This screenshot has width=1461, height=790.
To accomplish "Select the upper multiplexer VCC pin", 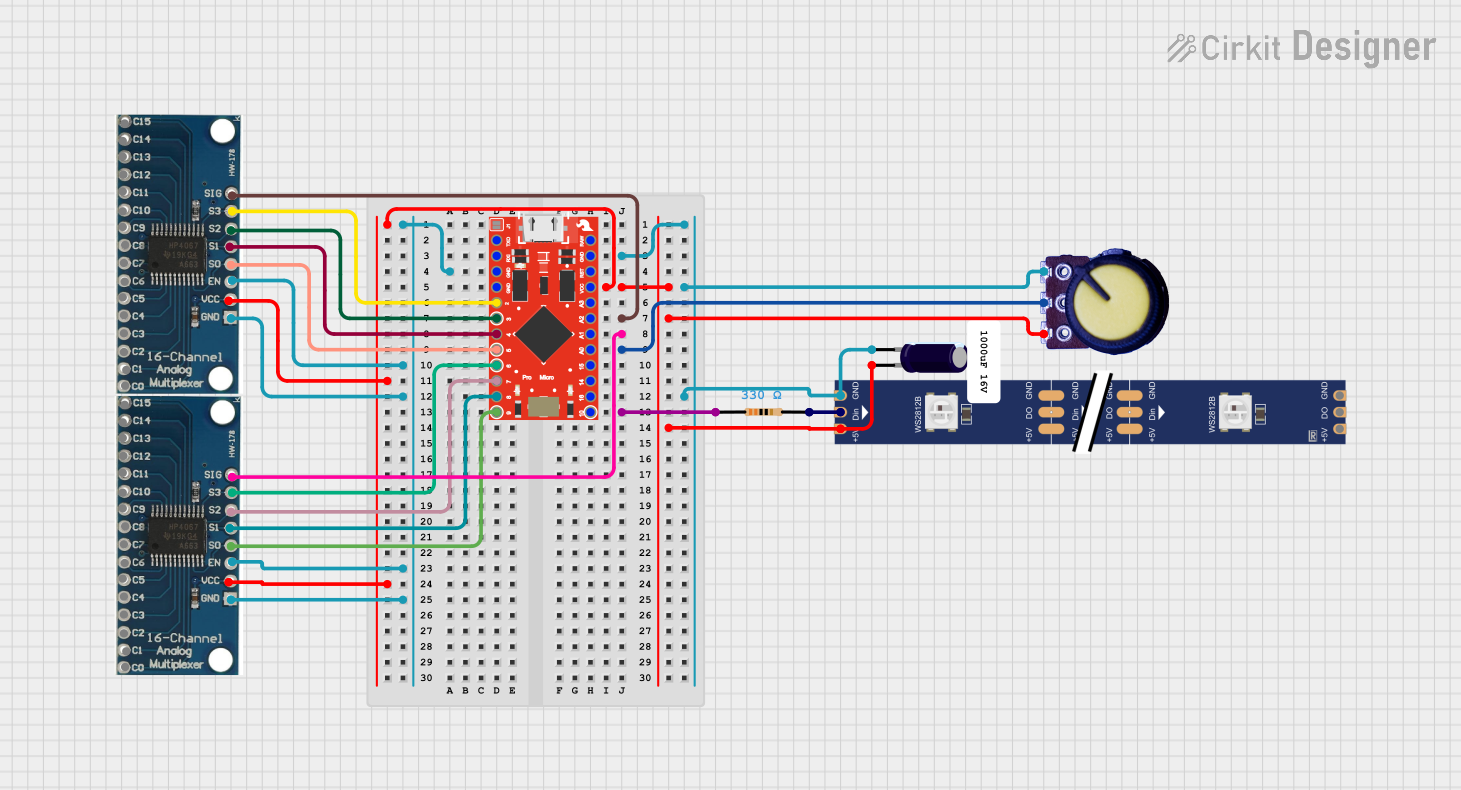I will pyautogui.click(x=232, y=300).
